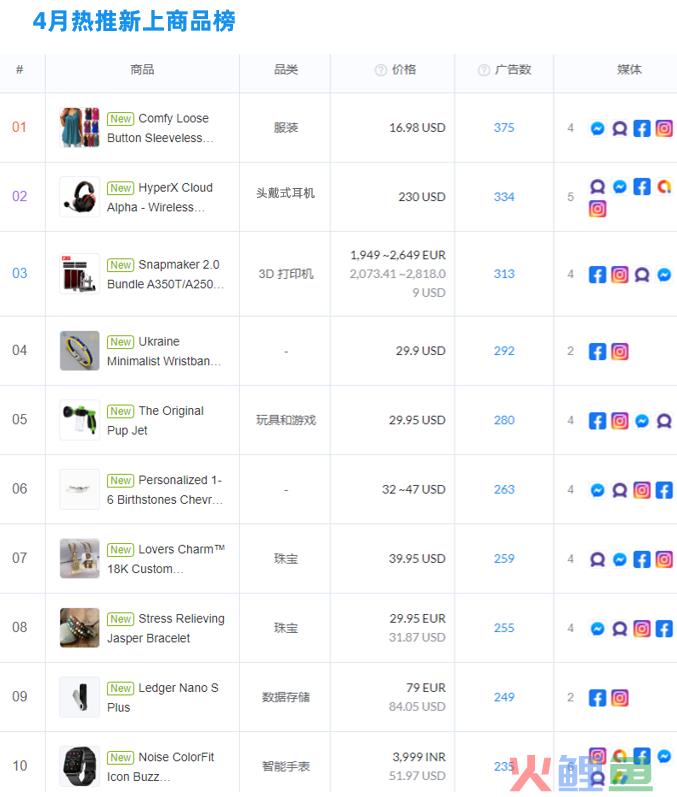Click the Comfy Loose blouse thumbnail
The height and width of the screenshot is (797, 677).
80,127
